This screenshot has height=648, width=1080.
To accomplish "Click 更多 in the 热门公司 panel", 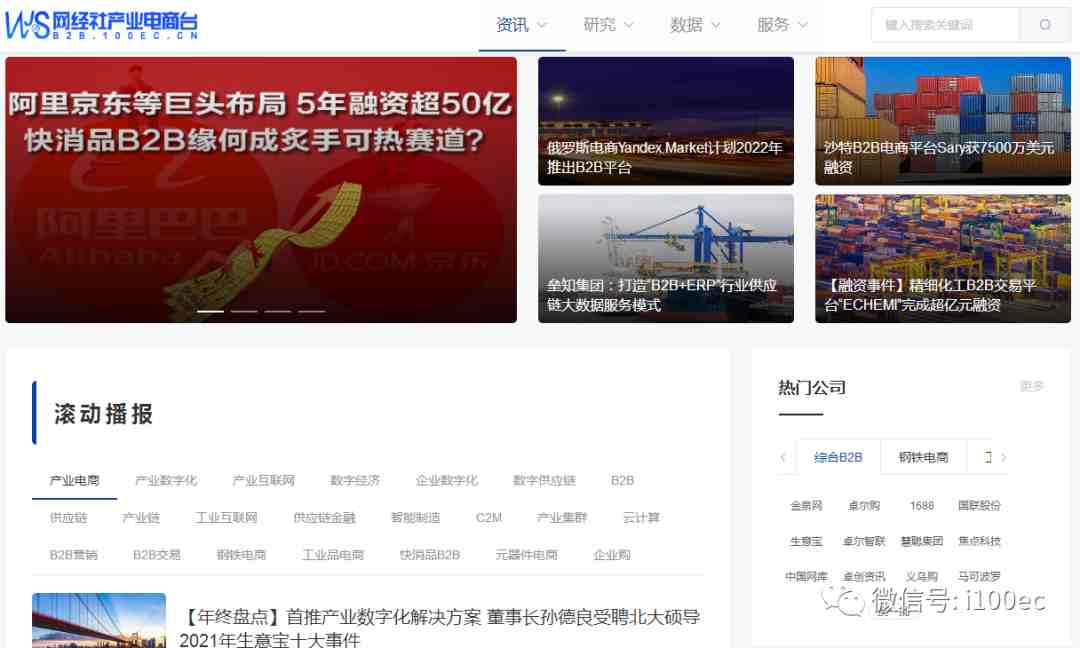I will coord(1032,386).
